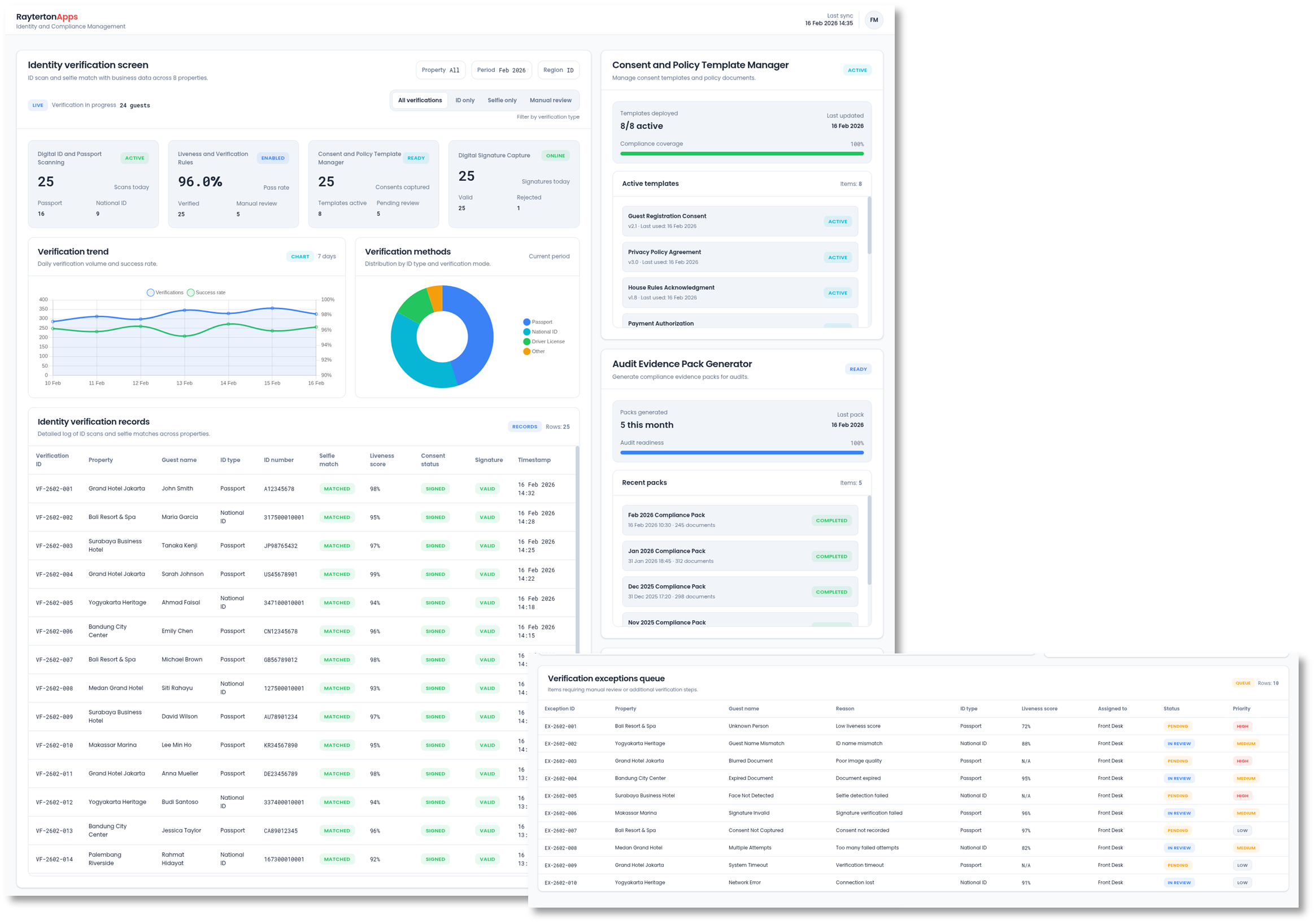Open the Region ID selector
Screen dimensions: 1315x924
(x=559, y=70)
